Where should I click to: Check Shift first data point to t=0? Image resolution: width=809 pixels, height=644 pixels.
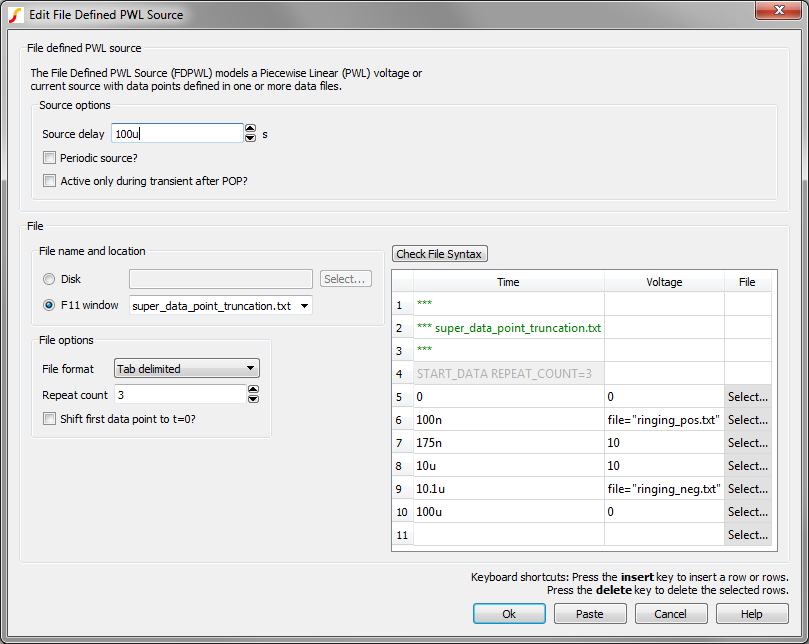click(50, 419)
